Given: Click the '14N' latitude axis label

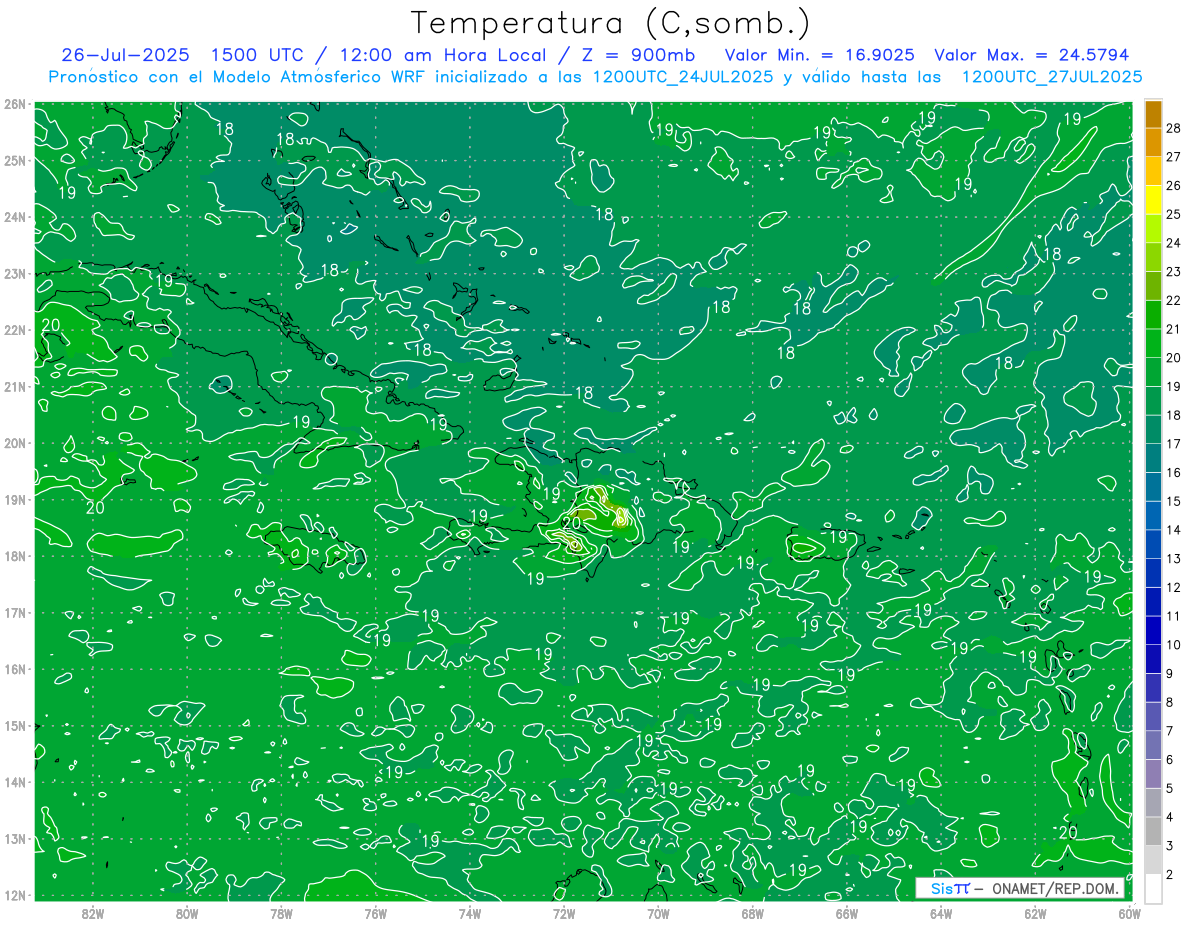Looking at the screenshot, I should point(15,782).
